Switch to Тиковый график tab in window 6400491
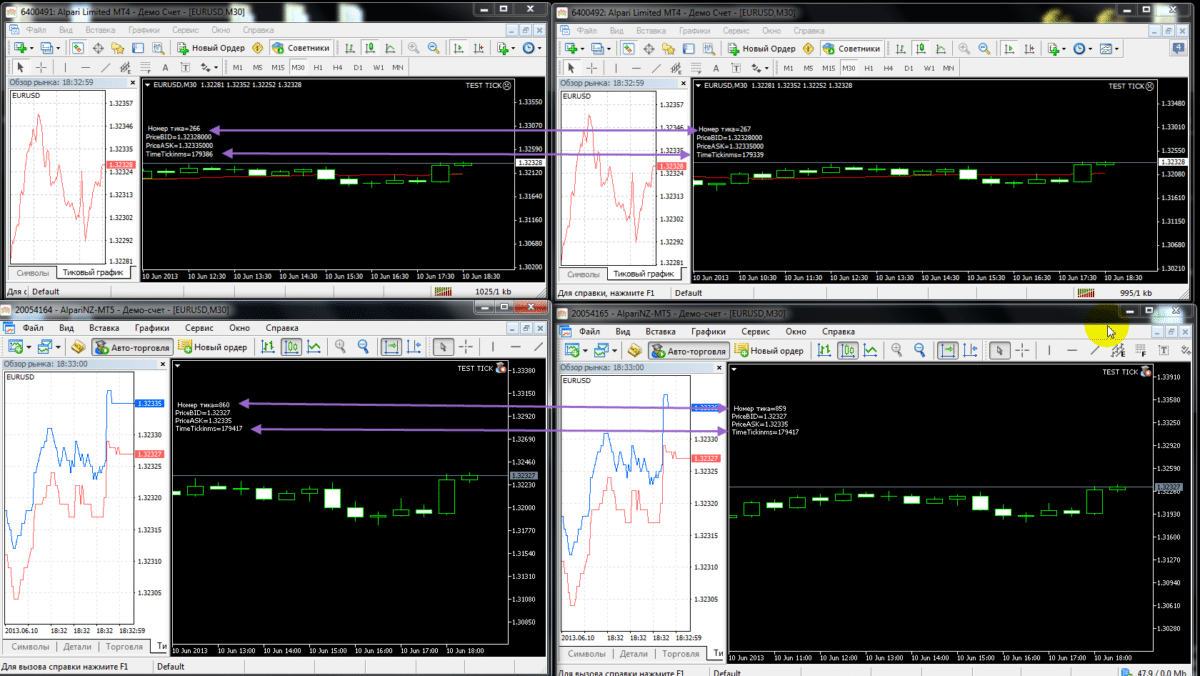This screenshot has height=676, width=1200. (92, 273)
